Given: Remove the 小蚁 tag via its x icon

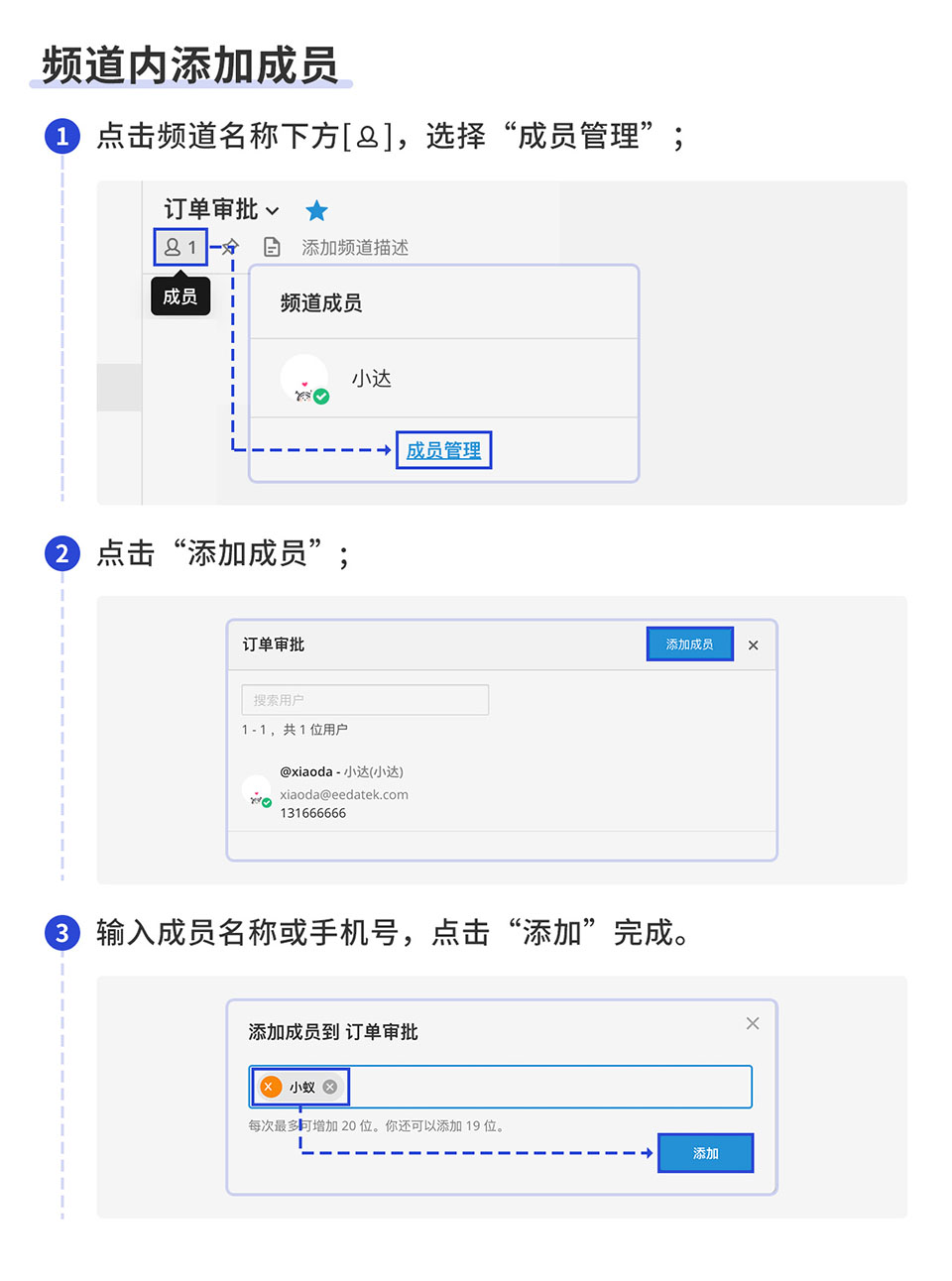Looking at the screenshot, I should [x=330, y=1087].
